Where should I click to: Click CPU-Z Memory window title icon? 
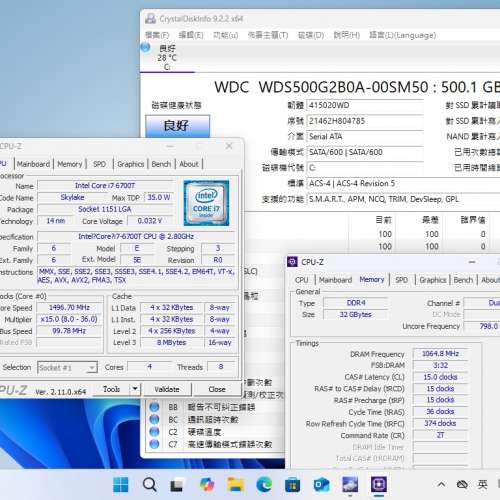tap(292, 262)
